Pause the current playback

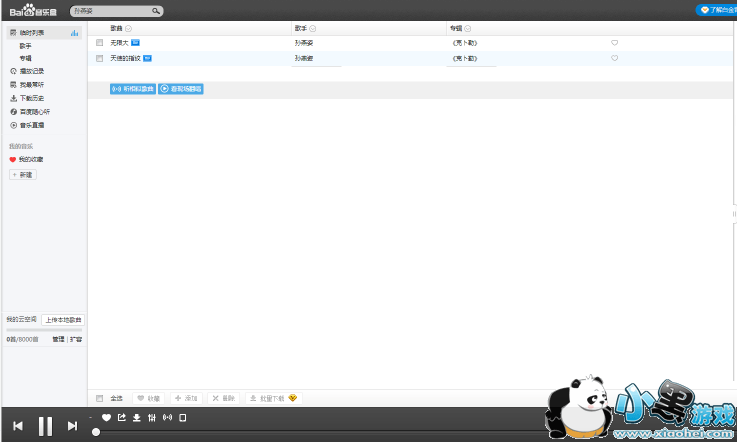(x=45, y=426)
